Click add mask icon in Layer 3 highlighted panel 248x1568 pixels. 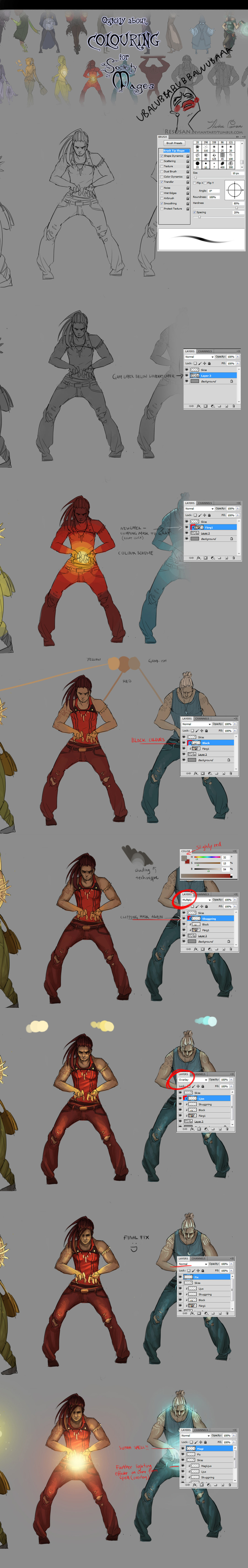[206, 406]
